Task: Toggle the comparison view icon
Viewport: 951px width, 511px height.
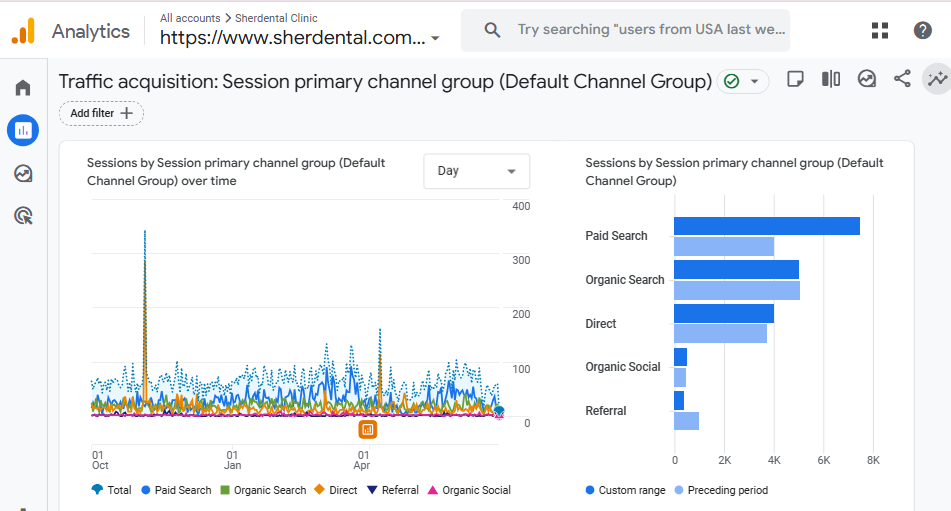Action: coord(831,79)
